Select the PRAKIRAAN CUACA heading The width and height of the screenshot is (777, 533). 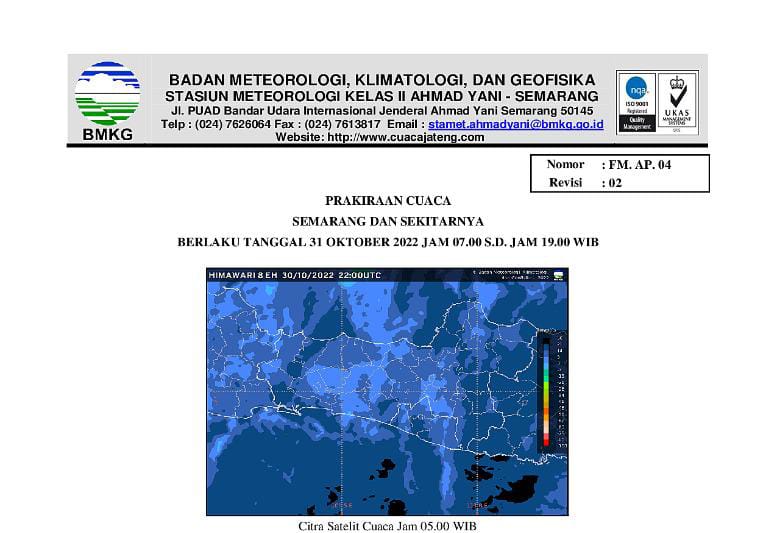(388, 200)
